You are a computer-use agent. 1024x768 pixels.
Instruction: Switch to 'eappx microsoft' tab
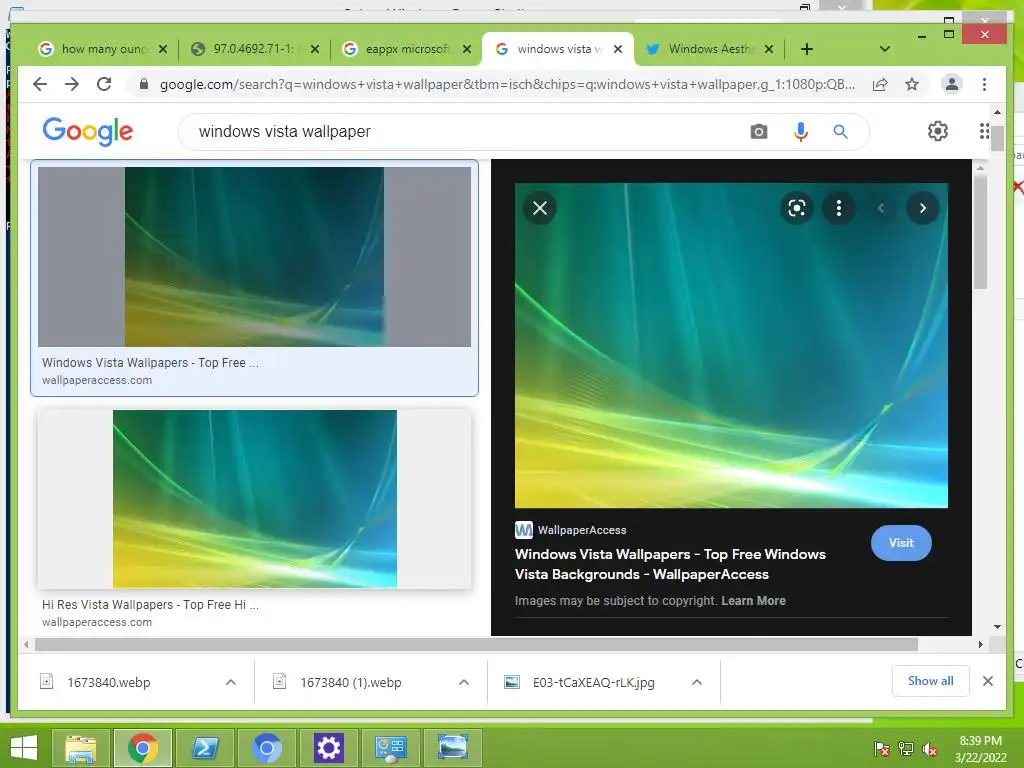pyautogui.click(x=400, y=49)
